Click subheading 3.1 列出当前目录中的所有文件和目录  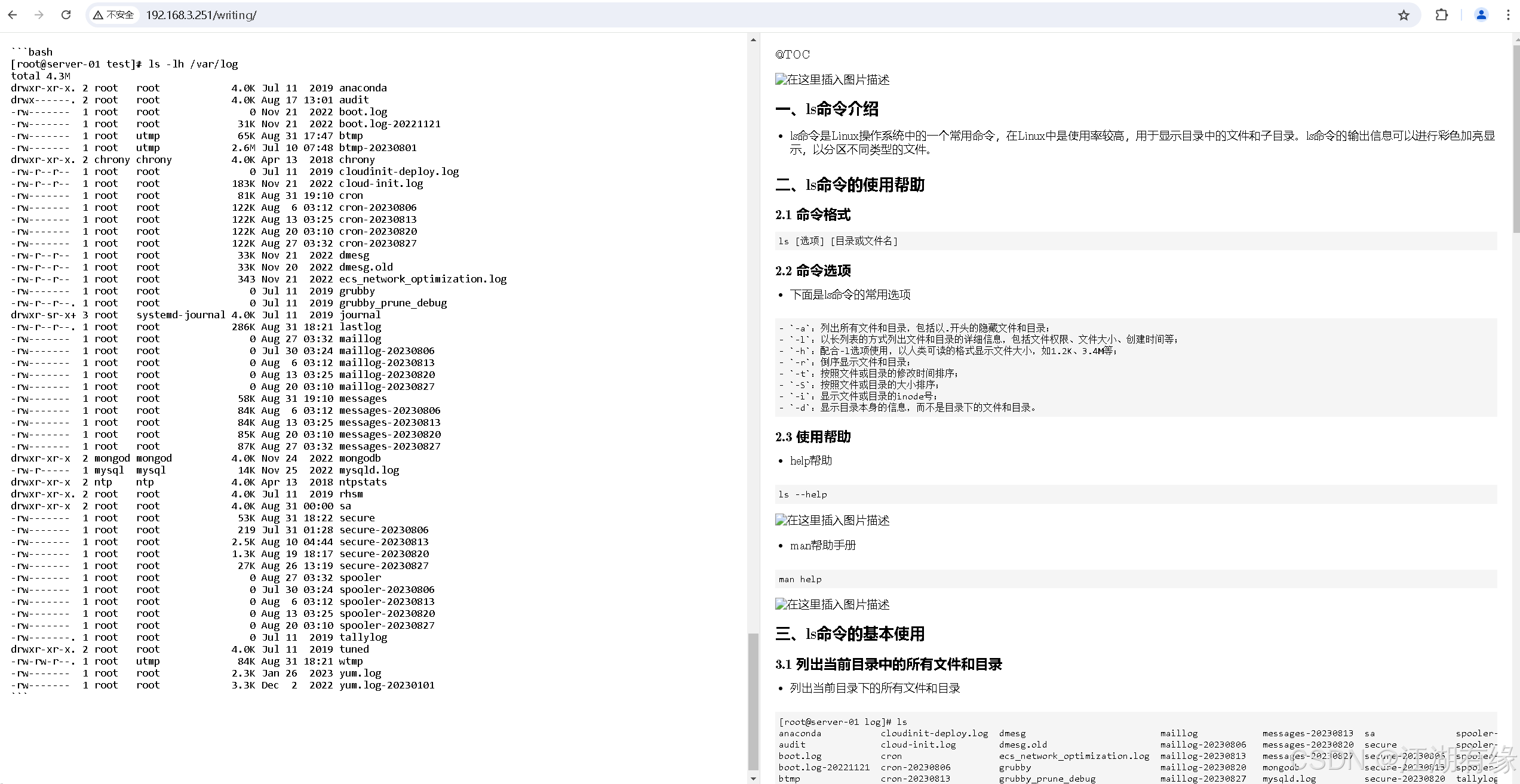(889, 664)
